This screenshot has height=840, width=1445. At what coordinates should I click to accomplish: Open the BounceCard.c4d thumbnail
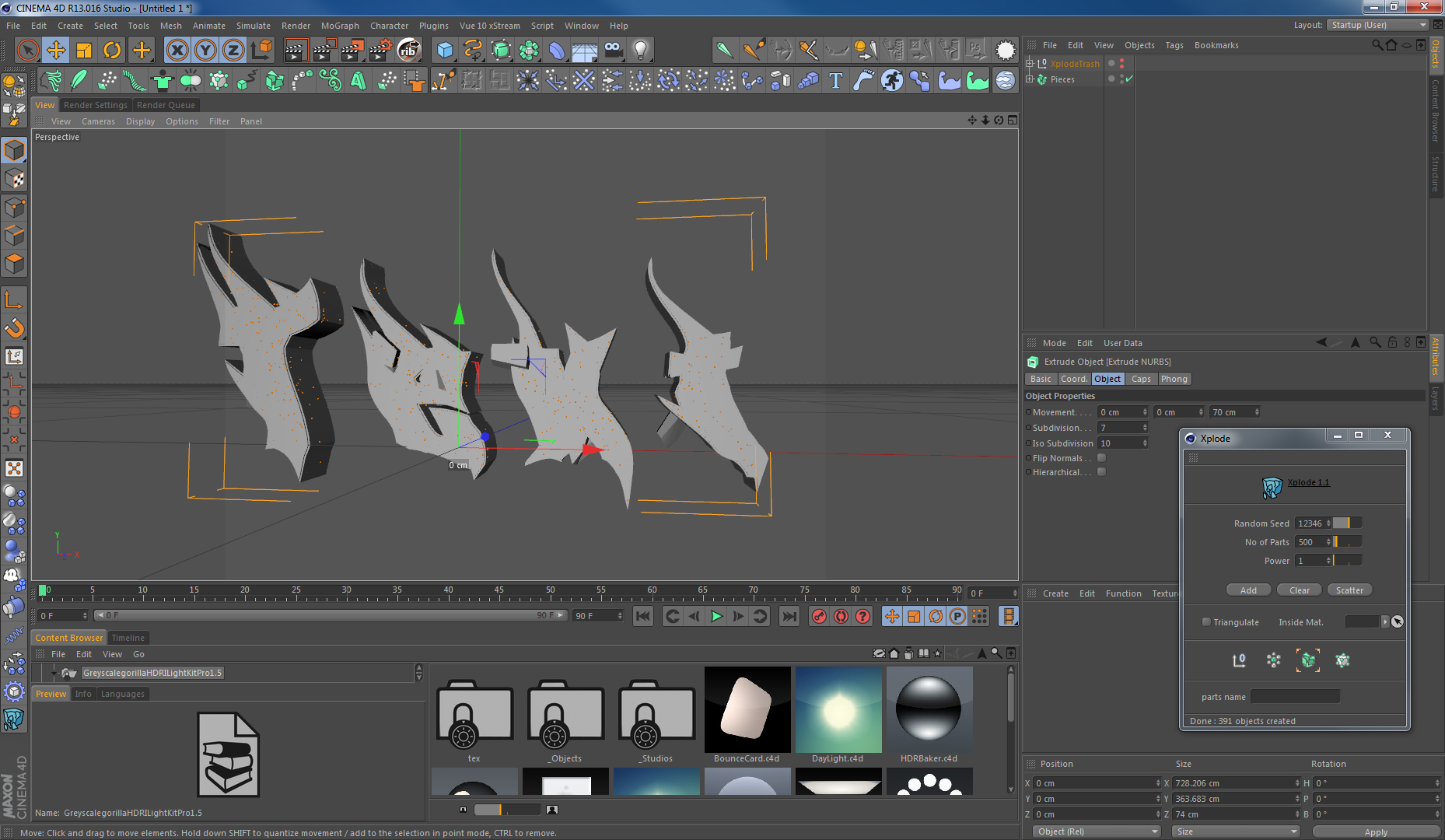[747, 709]
